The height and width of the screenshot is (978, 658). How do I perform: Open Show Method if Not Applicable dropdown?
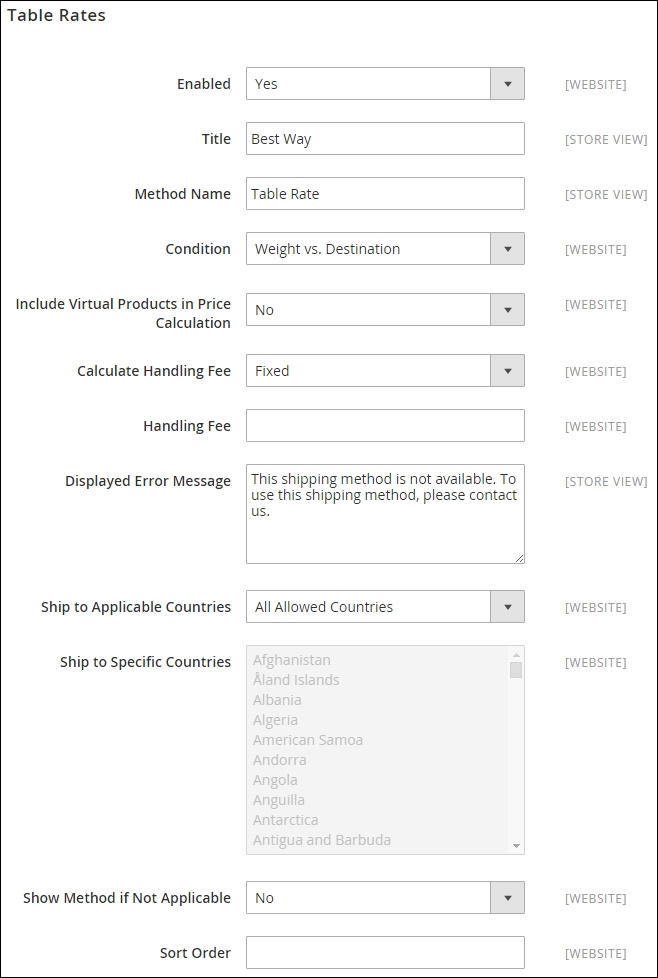(385, 898)
